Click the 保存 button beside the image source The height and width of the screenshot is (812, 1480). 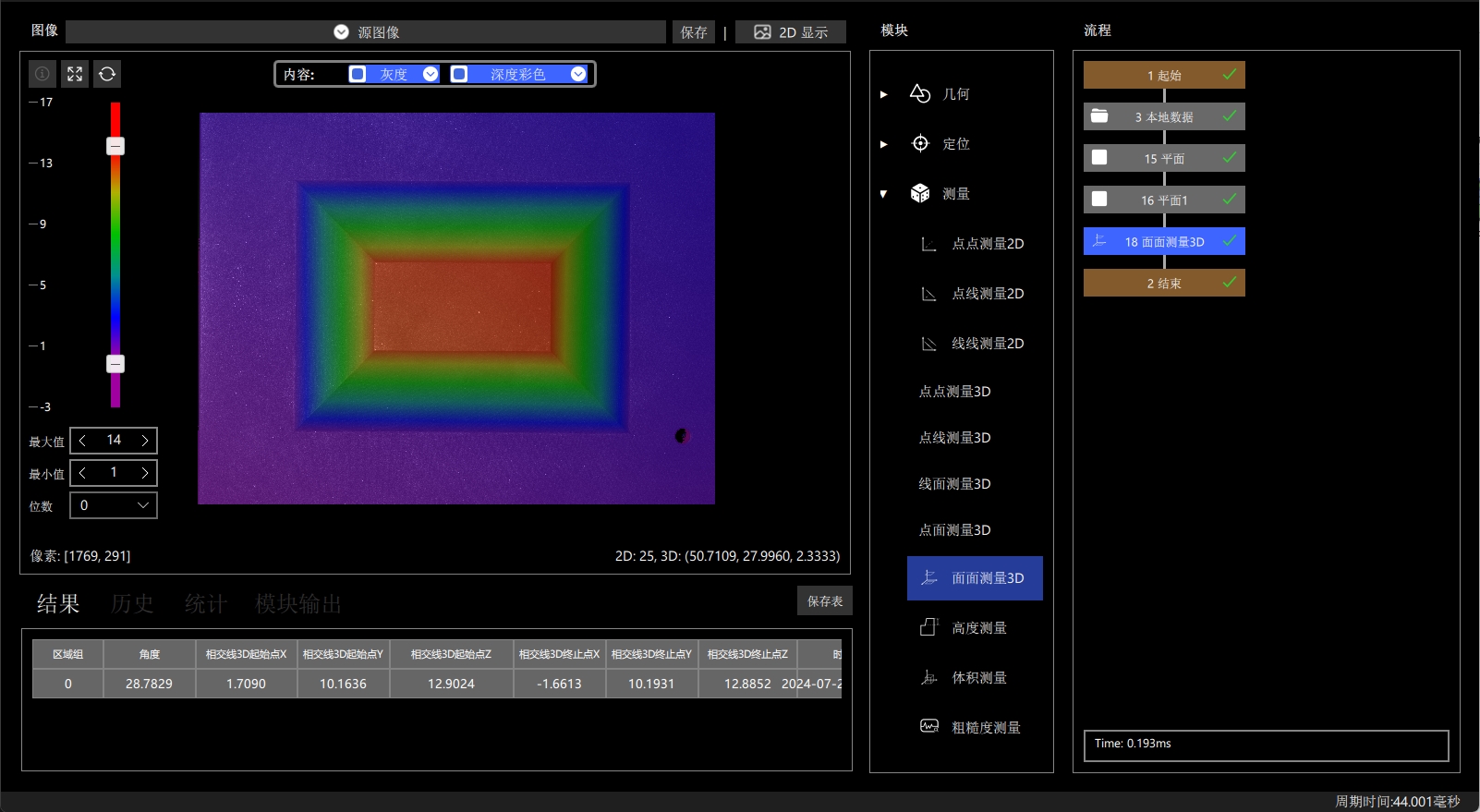[x=694, y=32]
